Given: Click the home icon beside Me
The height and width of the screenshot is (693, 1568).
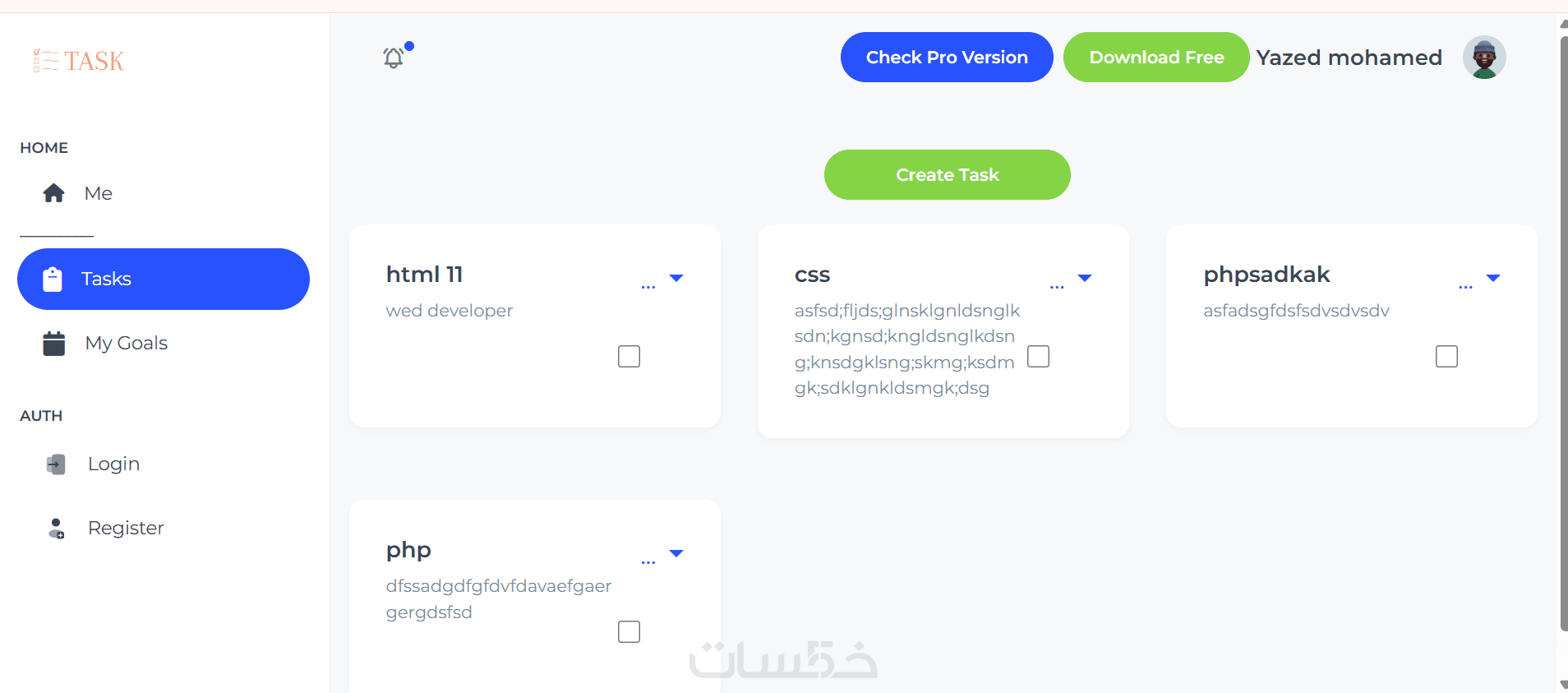Looking at the screenshot, I should click(54, 193).
